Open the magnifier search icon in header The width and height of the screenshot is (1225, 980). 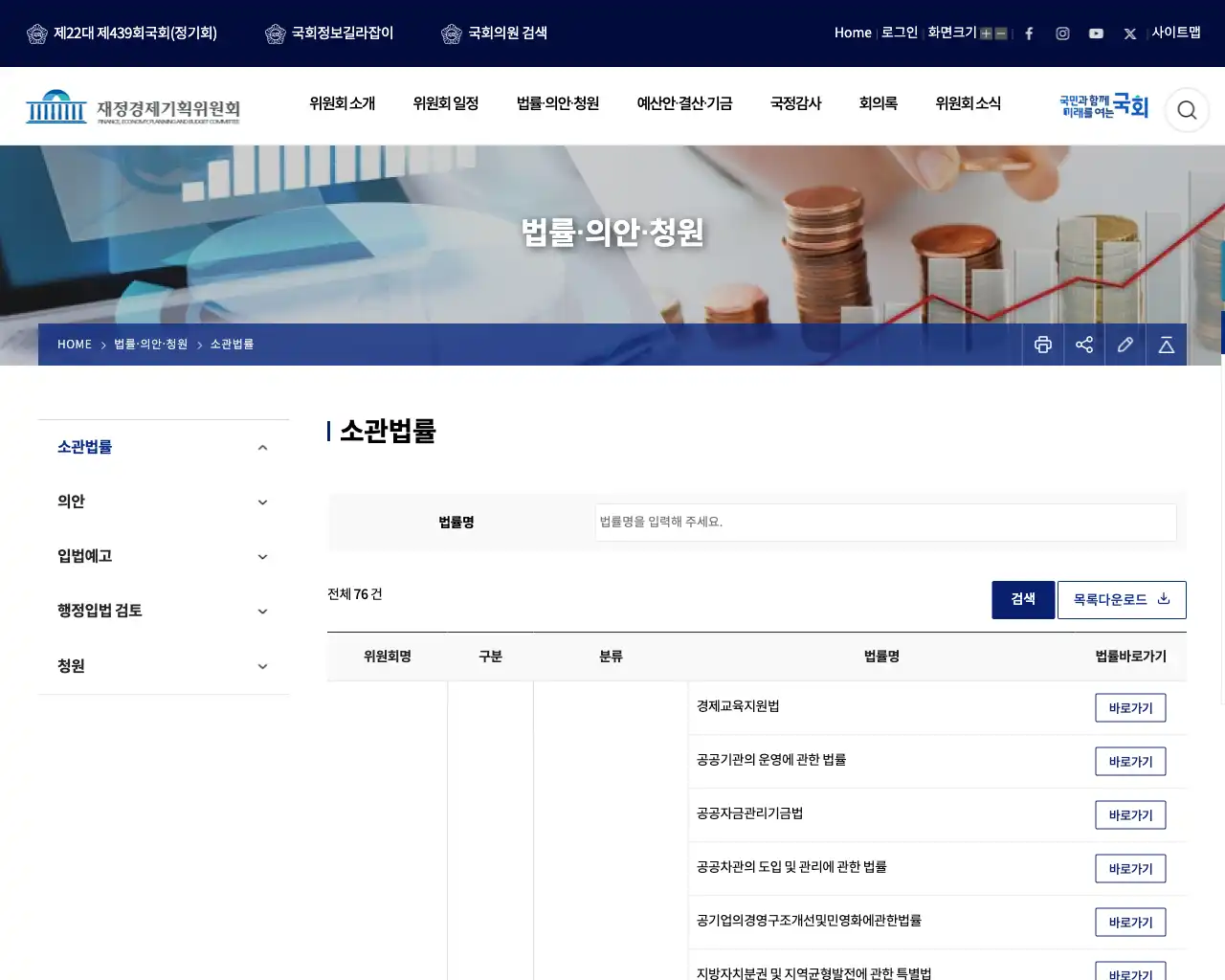[x=1187, y=110]
